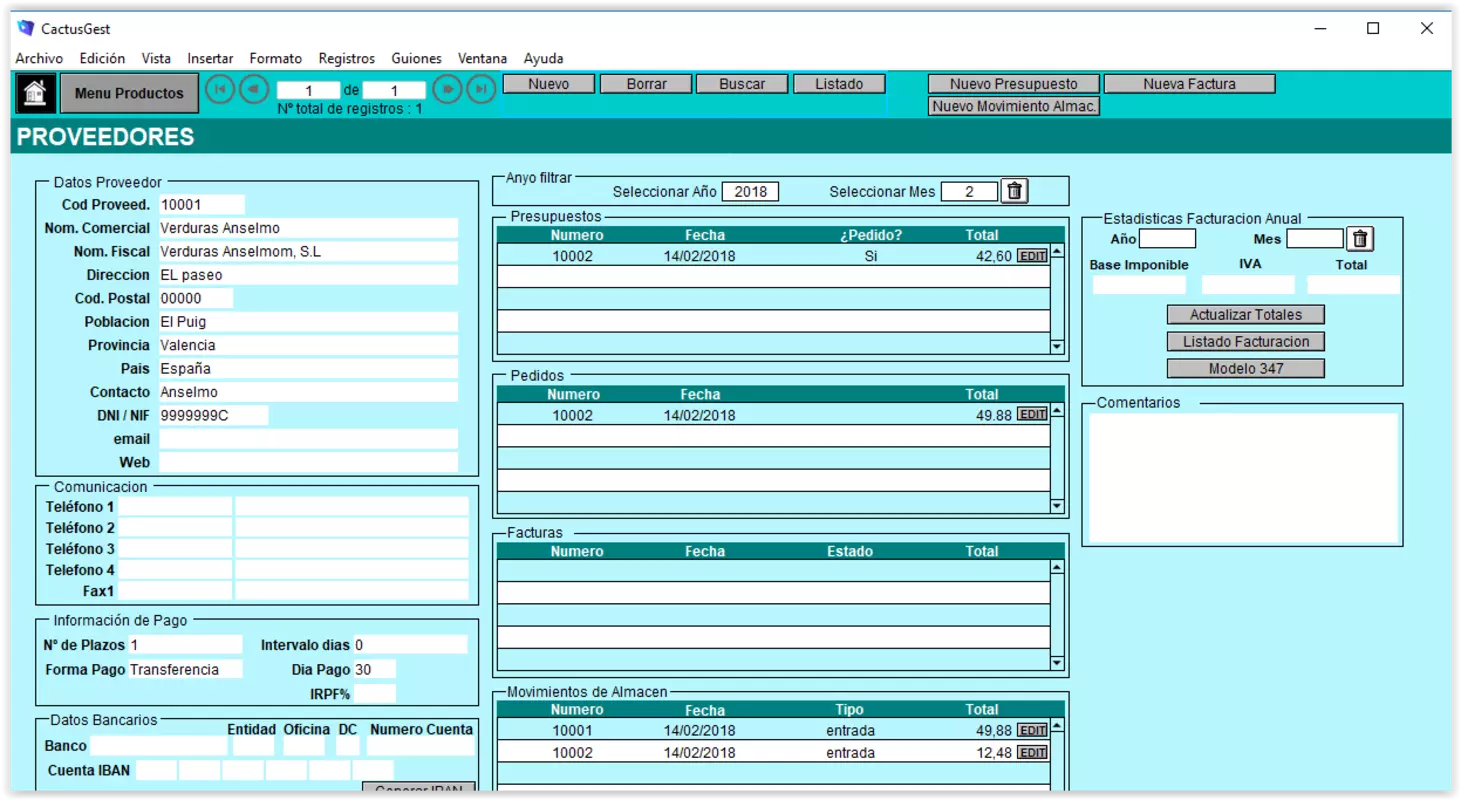Click the empty Web field
Viewport: 1461px width, 800px height.
click(x=308, y=462)
